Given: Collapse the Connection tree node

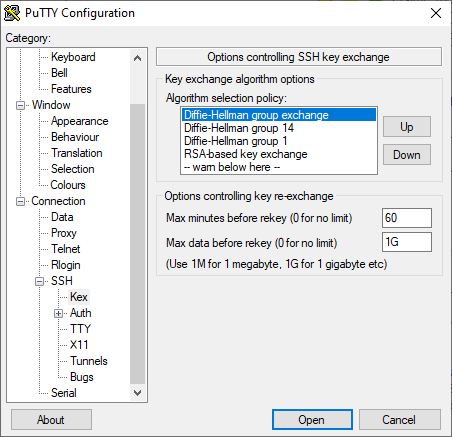Looking at the screenshot, I should tap(20, 202).
